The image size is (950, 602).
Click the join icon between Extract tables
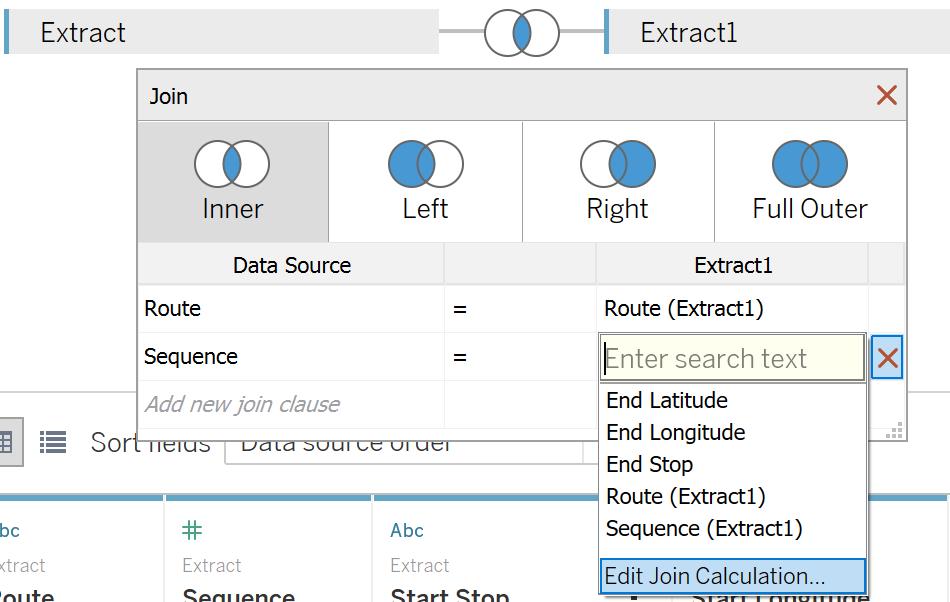521,33
